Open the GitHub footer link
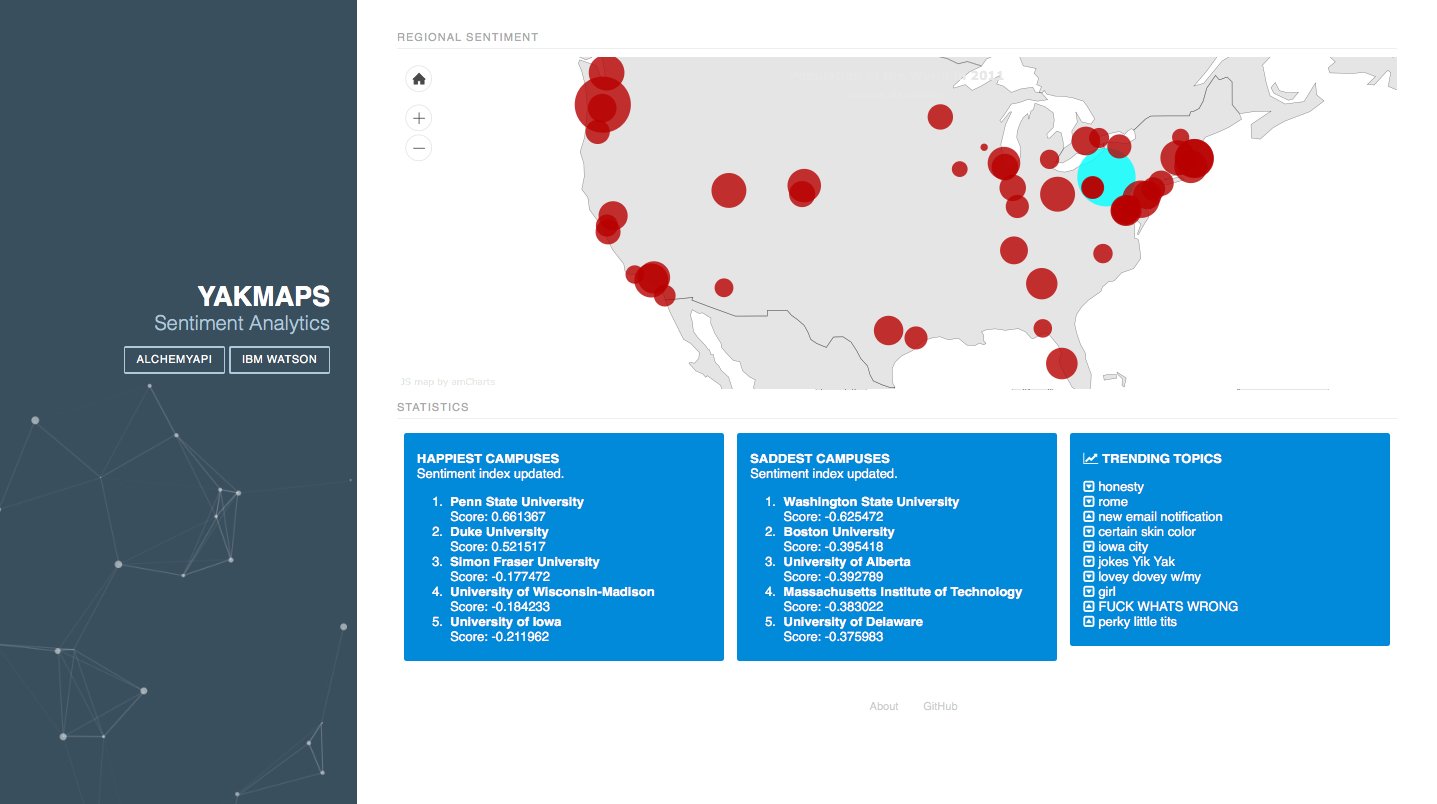This screenshot has width=1437, height=804. 940,706
